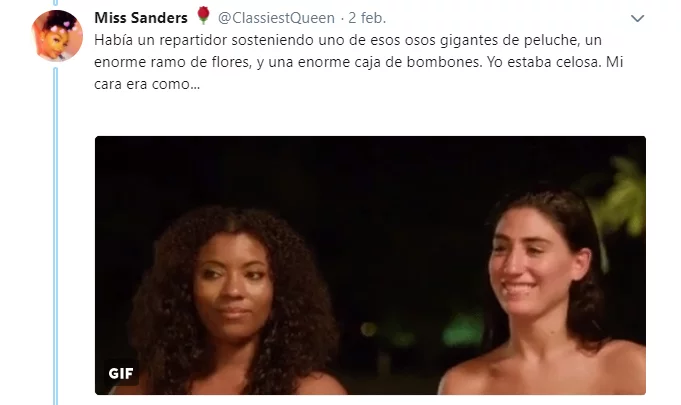Visit the @ClassiestQueen handle
681x405 pixels.
(x=276, y=18)
